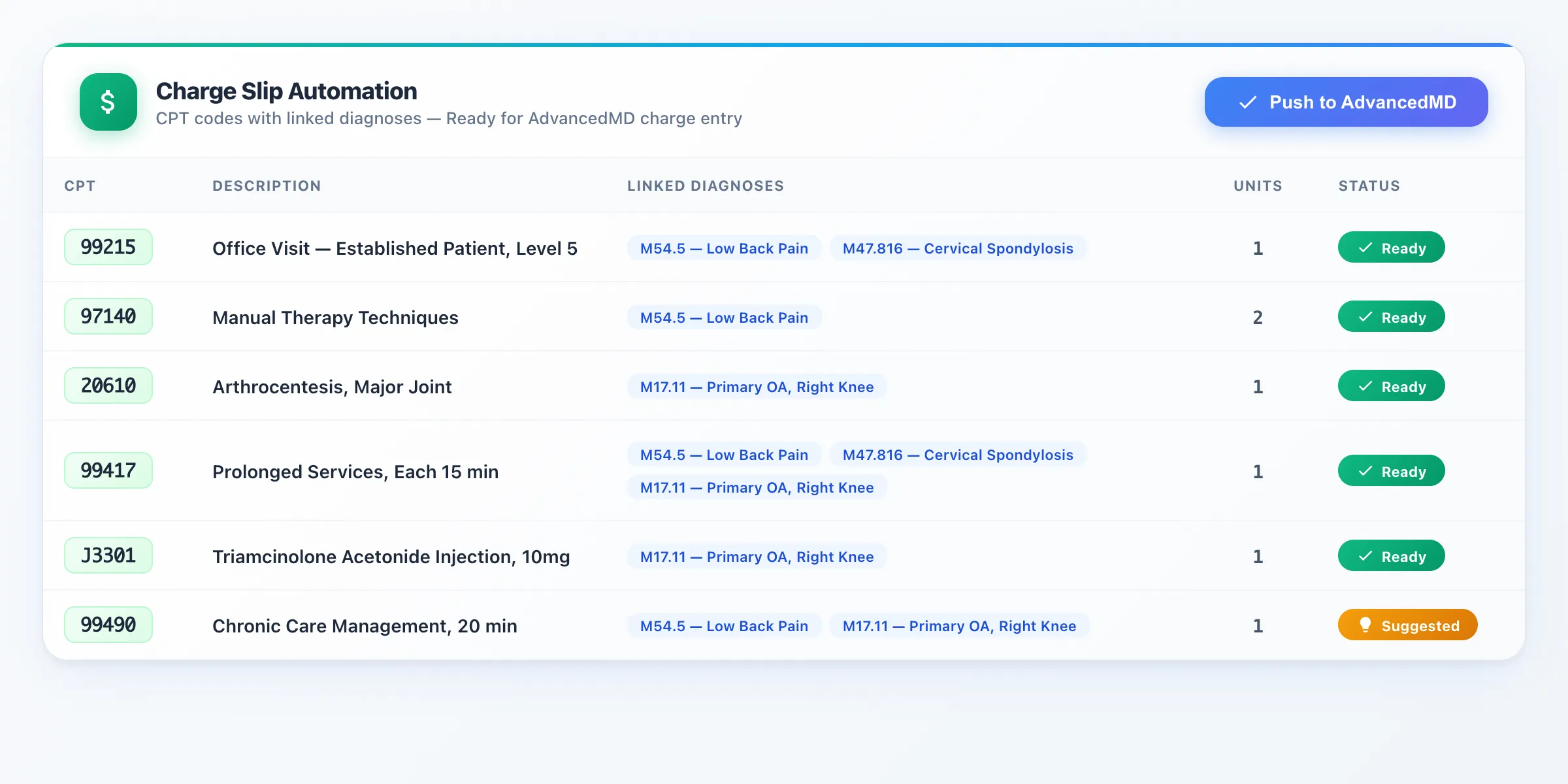
Task: Click the 99490 CPT code badge
Action: click(x=108, y=625)
